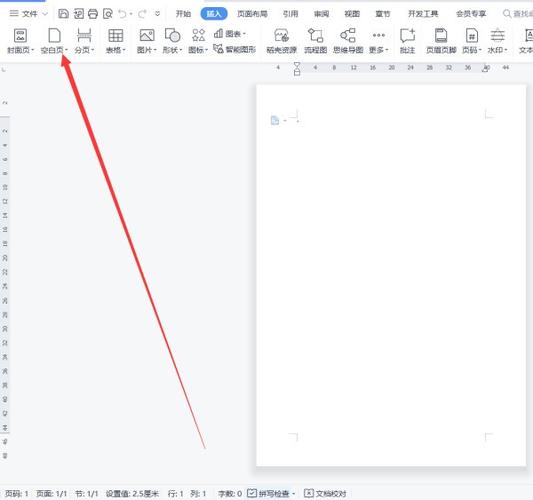533x500 pixels.
Task: Click the save icon in quick toolbar
Action: click(x=64, y=14)
